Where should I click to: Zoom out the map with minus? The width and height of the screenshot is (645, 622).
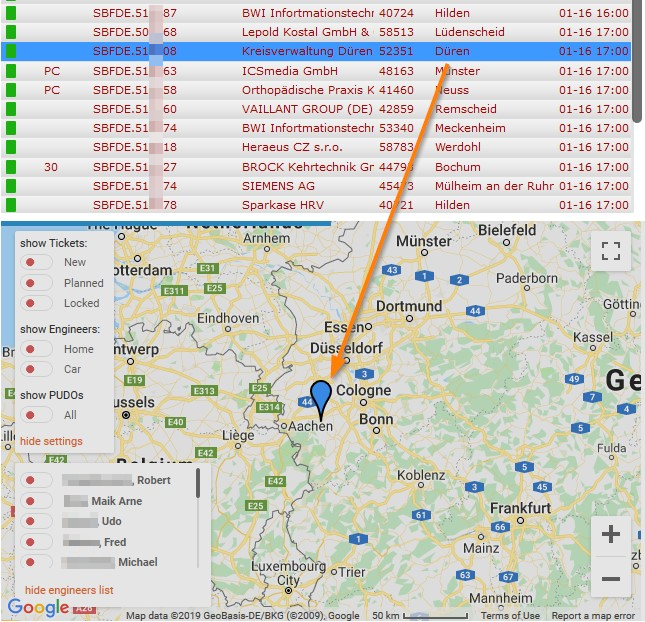(x=611, y=579)
